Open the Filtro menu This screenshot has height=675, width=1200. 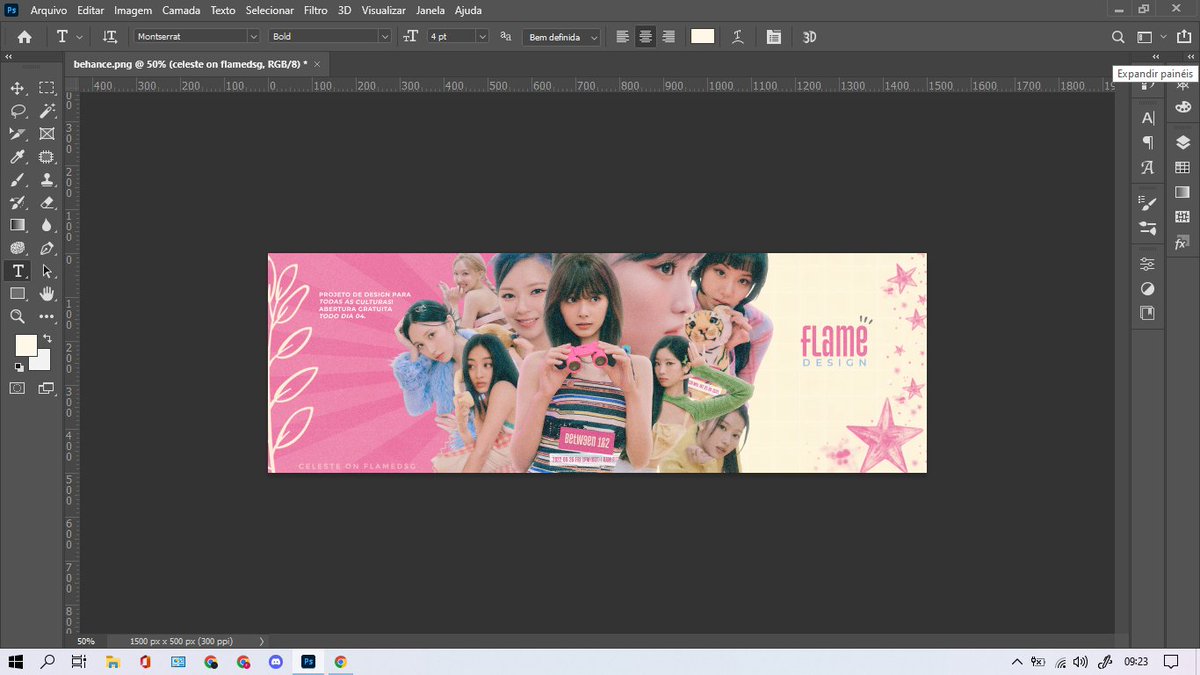pyautogui.click(x=315, y=10)
